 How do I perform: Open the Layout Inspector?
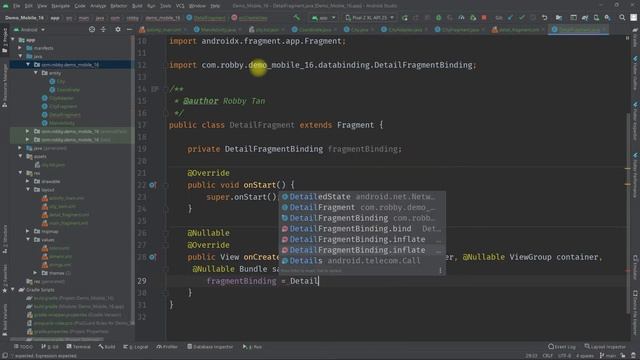point(605,347)
